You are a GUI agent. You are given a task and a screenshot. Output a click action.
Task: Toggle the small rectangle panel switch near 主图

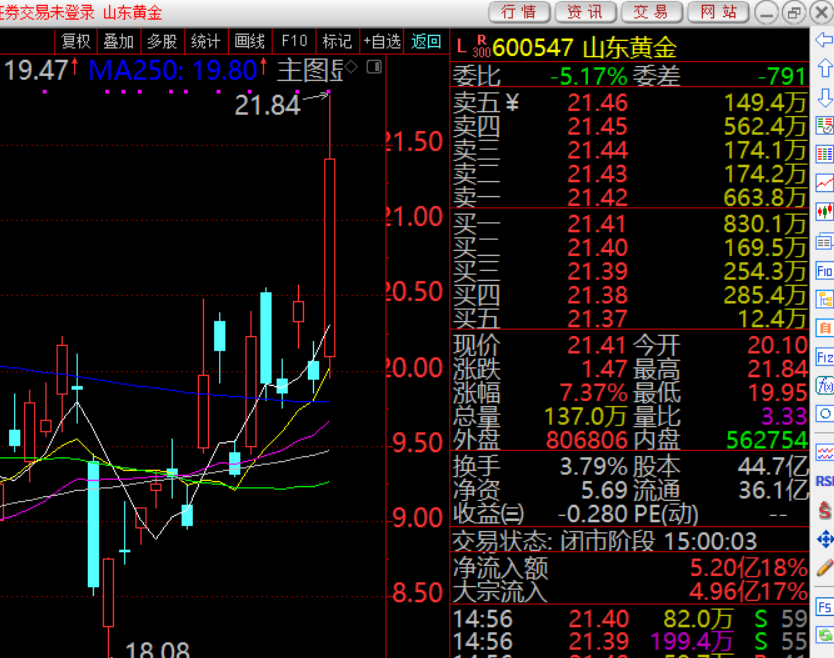pyautogui.click(x=374, y=67)
